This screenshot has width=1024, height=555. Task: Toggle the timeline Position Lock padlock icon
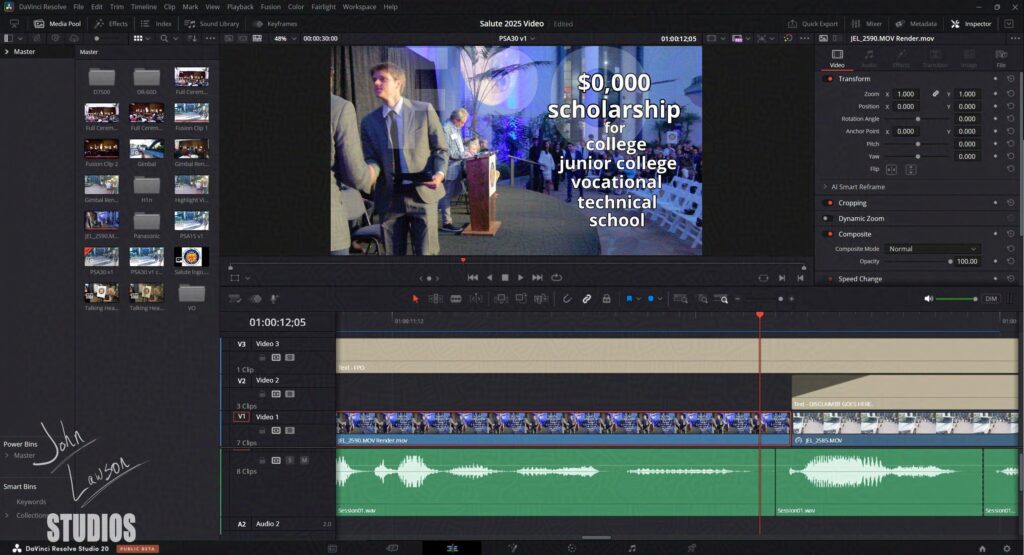click(x=606, y=299)
